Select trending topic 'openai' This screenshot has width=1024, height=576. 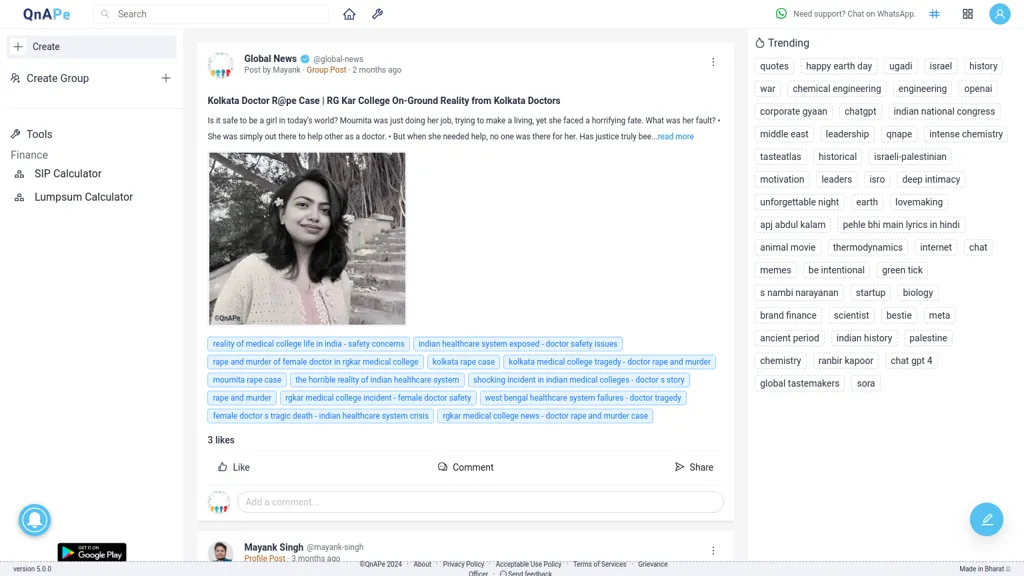[978, 89]
